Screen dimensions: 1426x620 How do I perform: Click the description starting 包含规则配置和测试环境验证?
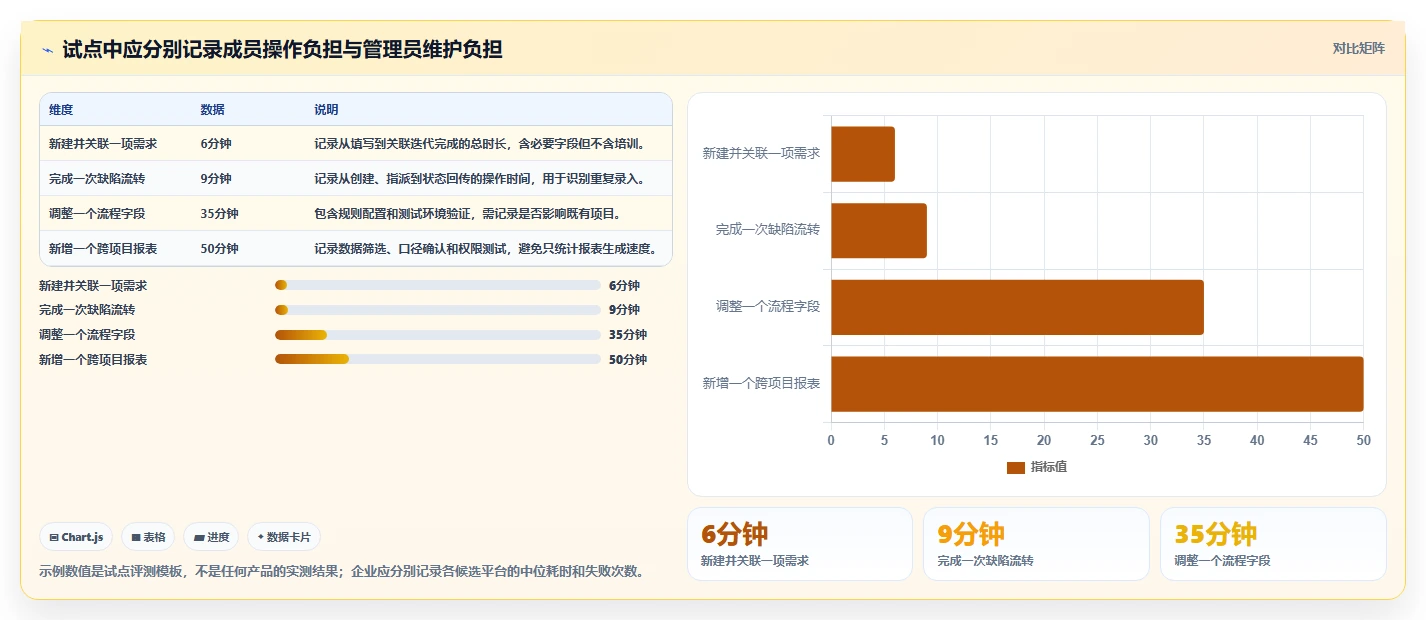[467, 214]
